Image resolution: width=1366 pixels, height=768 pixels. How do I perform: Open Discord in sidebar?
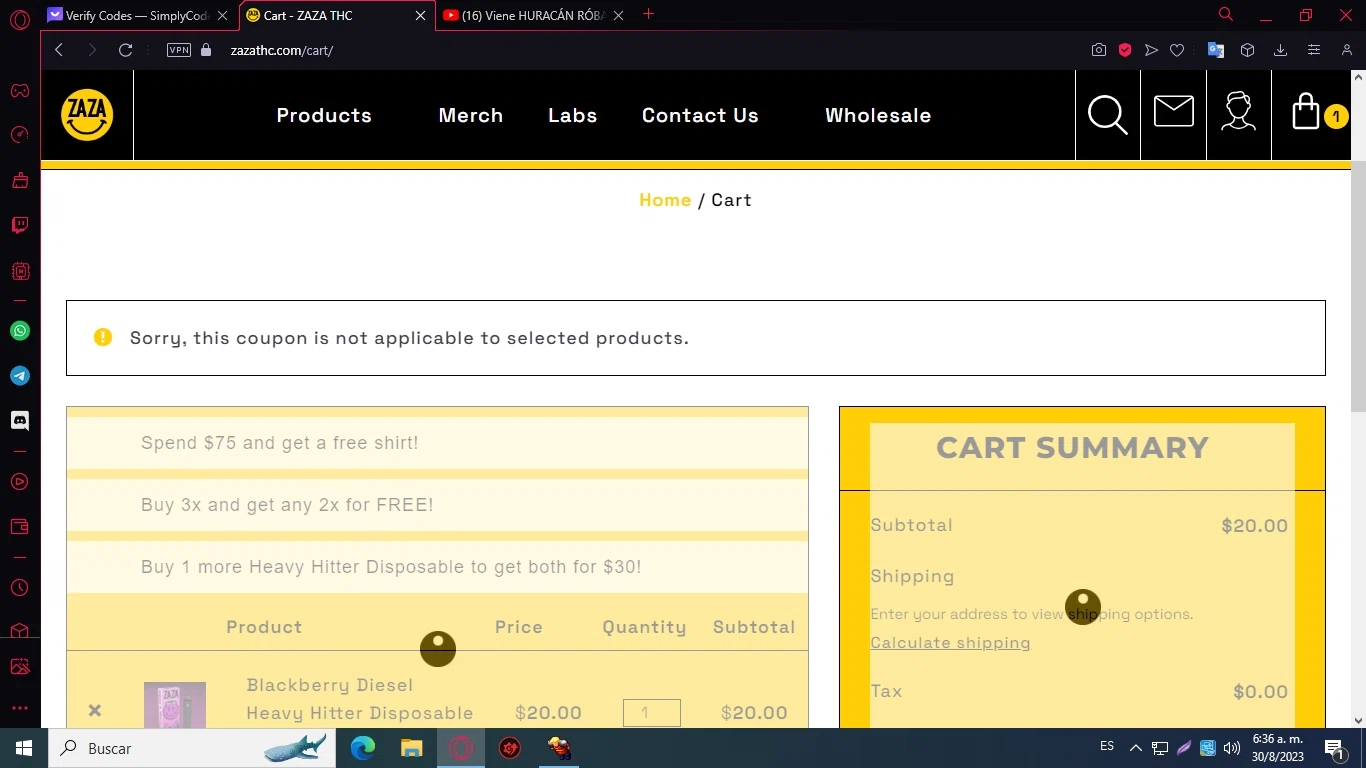click(x=20, y=421)
